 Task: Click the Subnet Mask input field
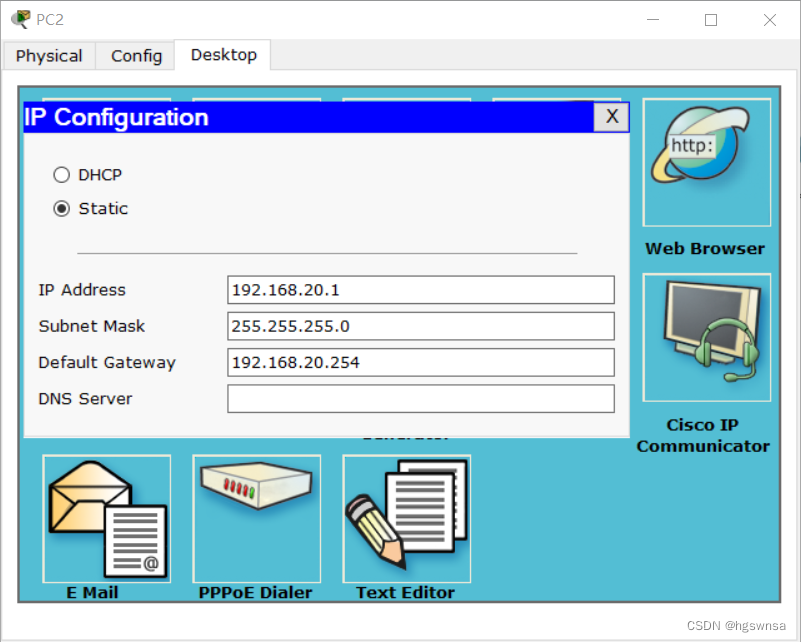pos(420,326)
